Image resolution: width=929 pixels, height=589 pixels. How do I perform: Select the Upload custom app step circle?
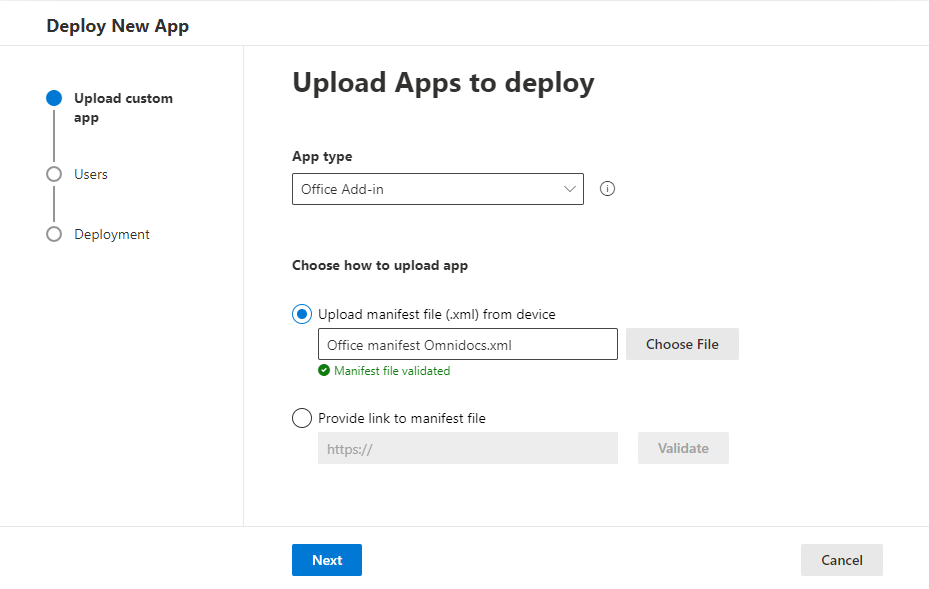click(x=54, y=98)
